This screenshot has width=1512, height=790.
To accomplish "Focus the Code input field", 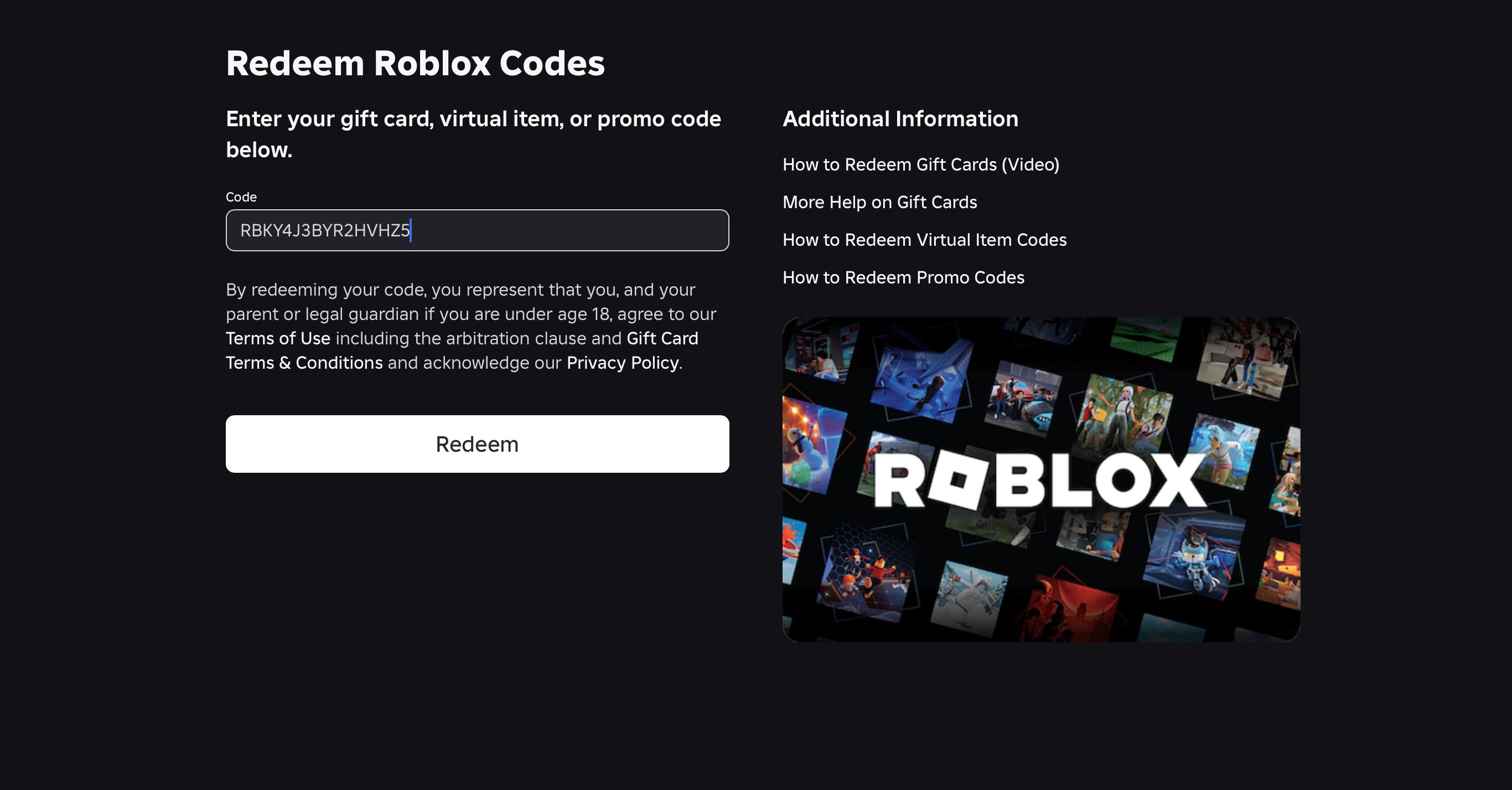I will pos(477,230).
